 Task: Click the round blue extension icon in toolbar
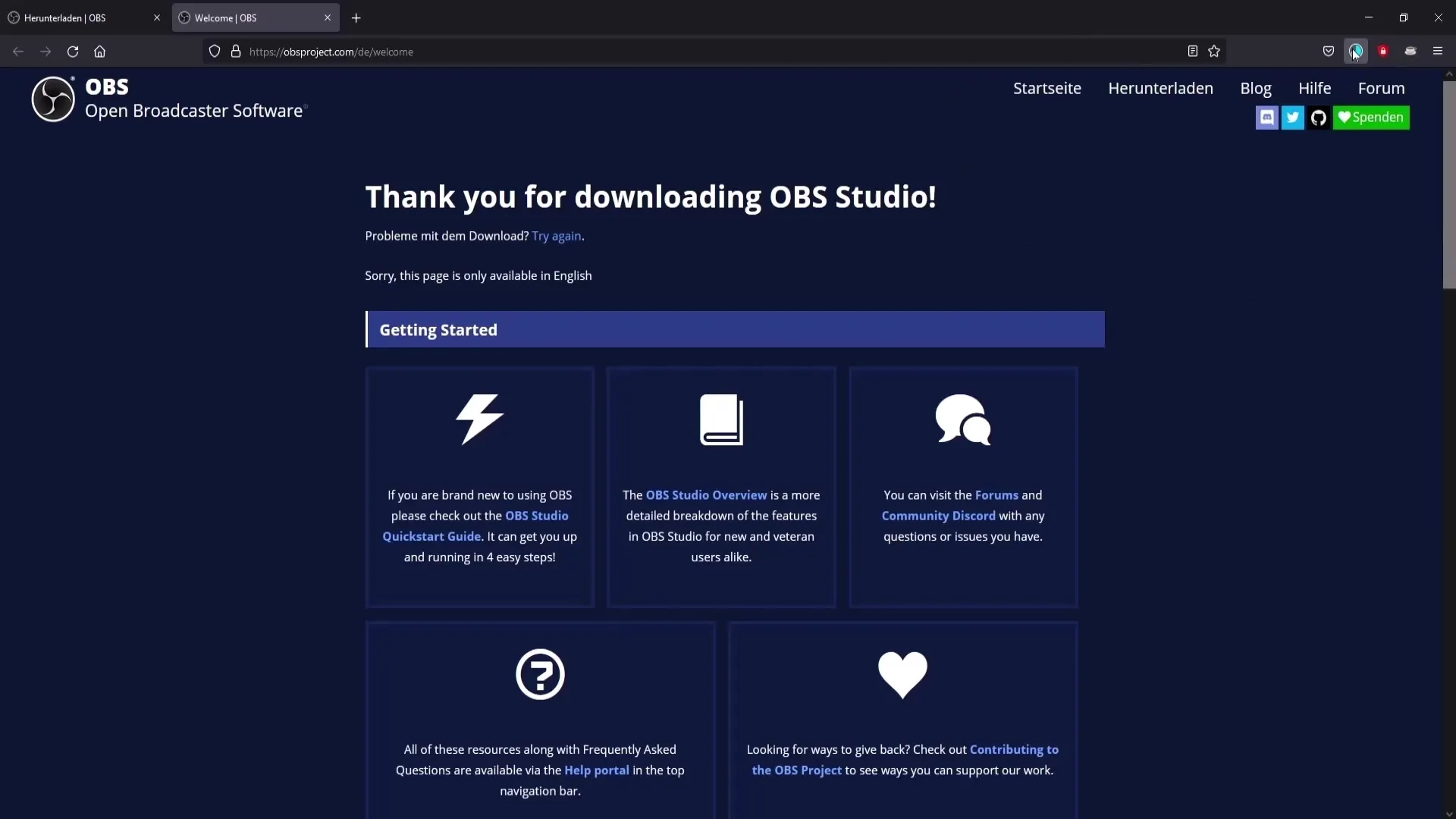coord(1356,52)
